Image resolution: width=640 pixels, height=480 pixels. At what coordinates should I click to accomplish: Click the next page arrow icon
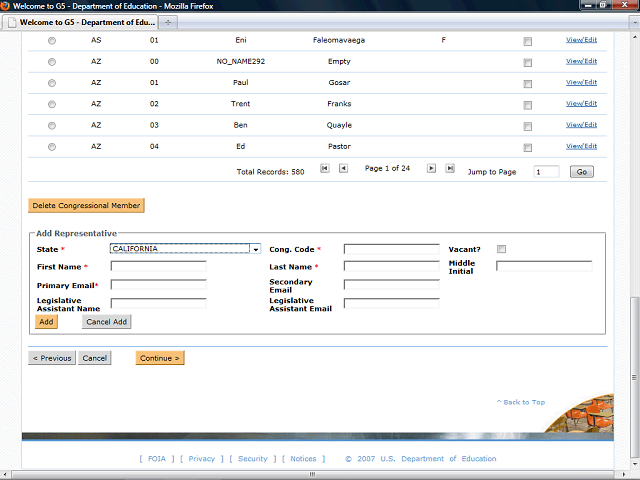[431, 169]
